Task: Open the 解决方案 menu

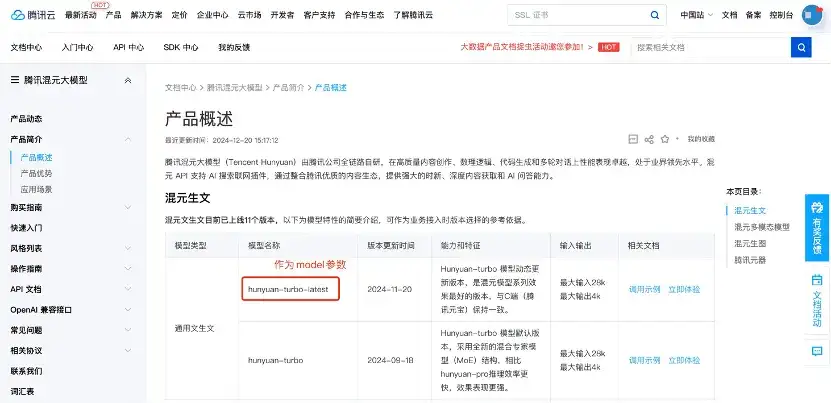Action: (146, 15)
